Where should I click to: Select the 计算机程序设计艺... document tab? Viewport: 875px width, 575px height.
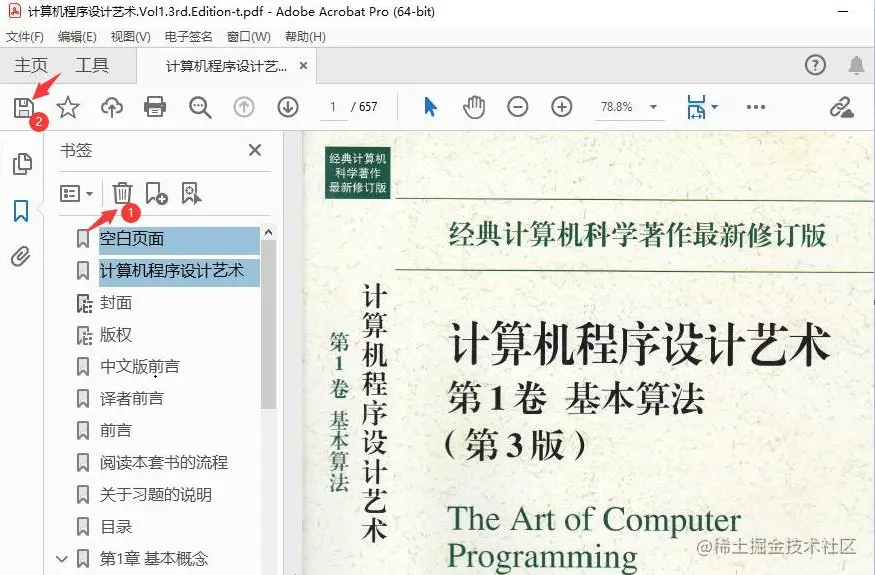point(226,66)
